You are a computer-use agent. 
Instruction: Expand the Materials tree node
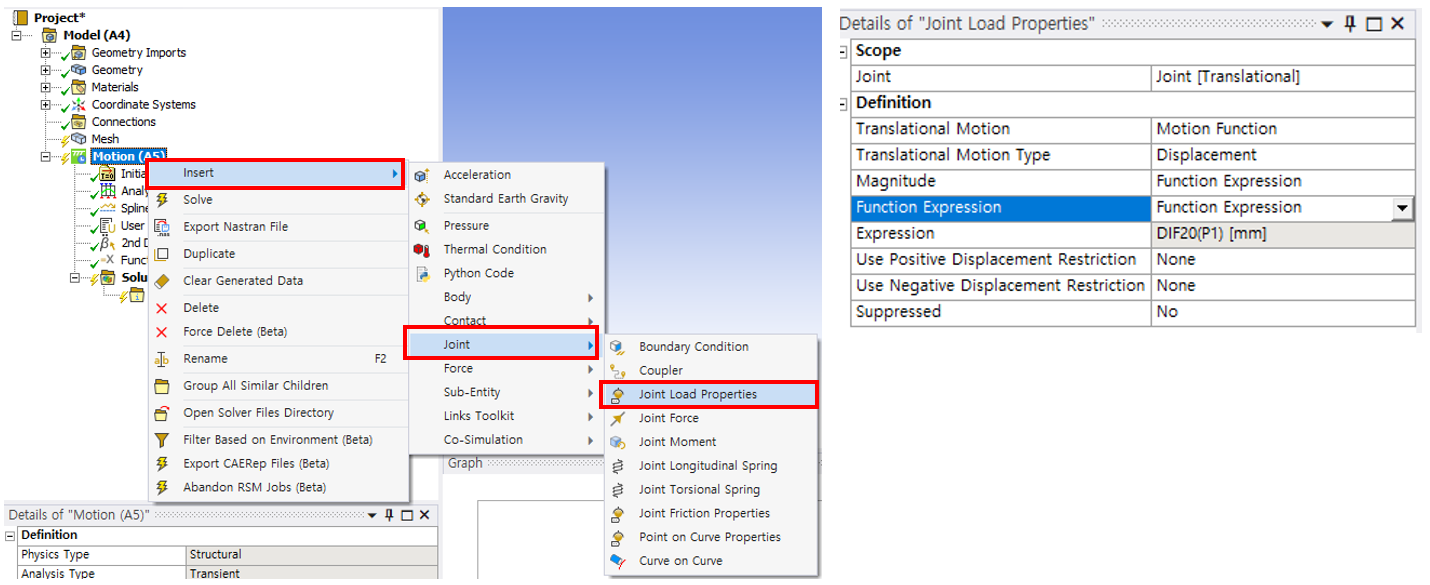[x=46, y=87]
